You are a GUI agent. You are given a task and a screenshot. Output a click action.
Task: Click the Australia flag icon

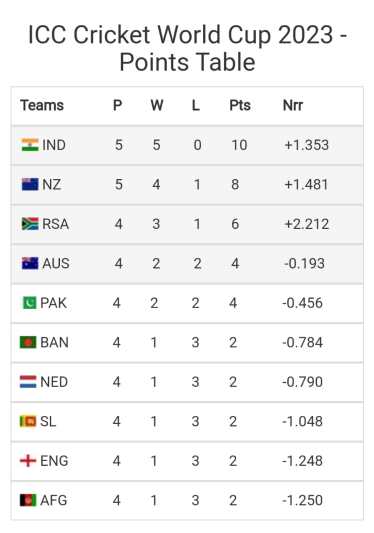(x=30, y=263)
